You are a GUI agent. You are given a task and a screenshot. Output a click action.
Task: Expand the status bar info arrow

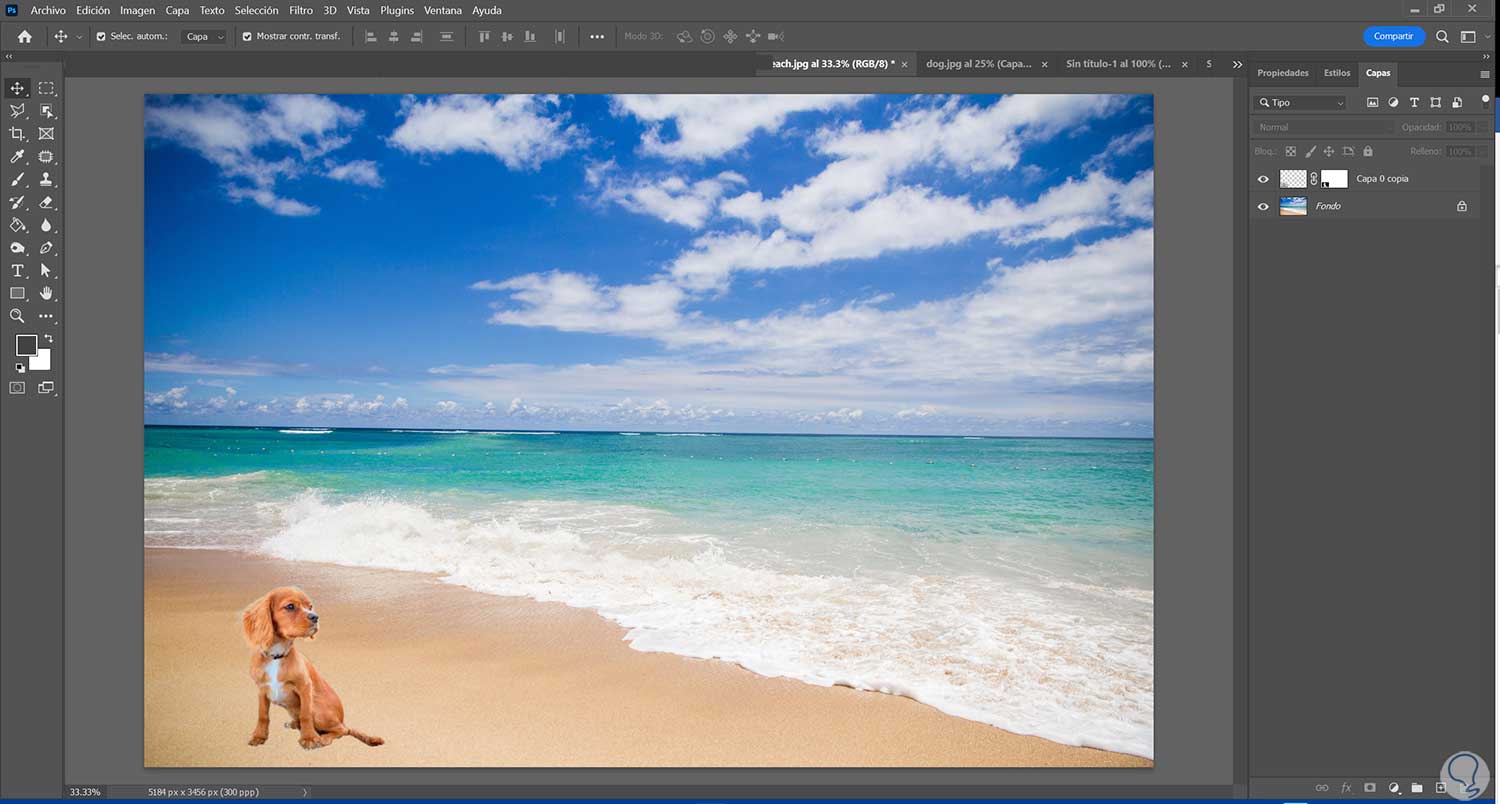click(305, 792)
